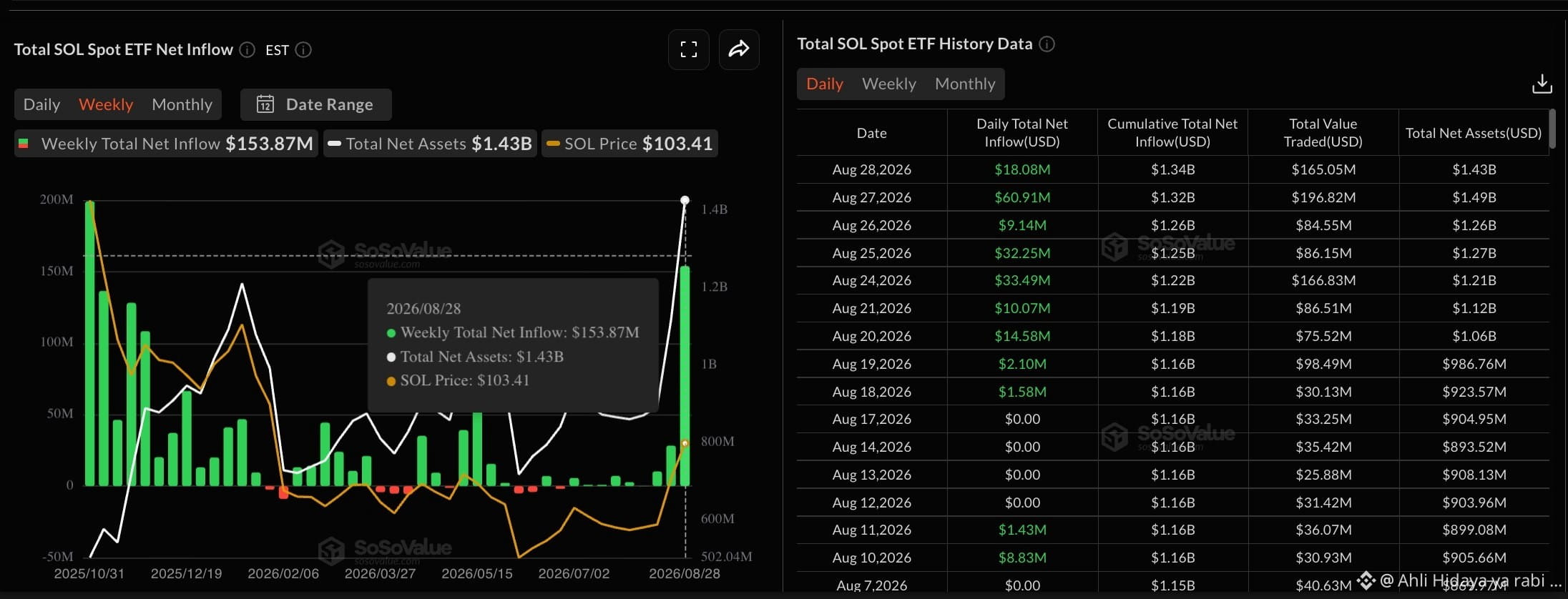Viewport: 1568px width, 599px height.
Task: Click the 2025/10/31 x-axis date label
Action: 89,573
